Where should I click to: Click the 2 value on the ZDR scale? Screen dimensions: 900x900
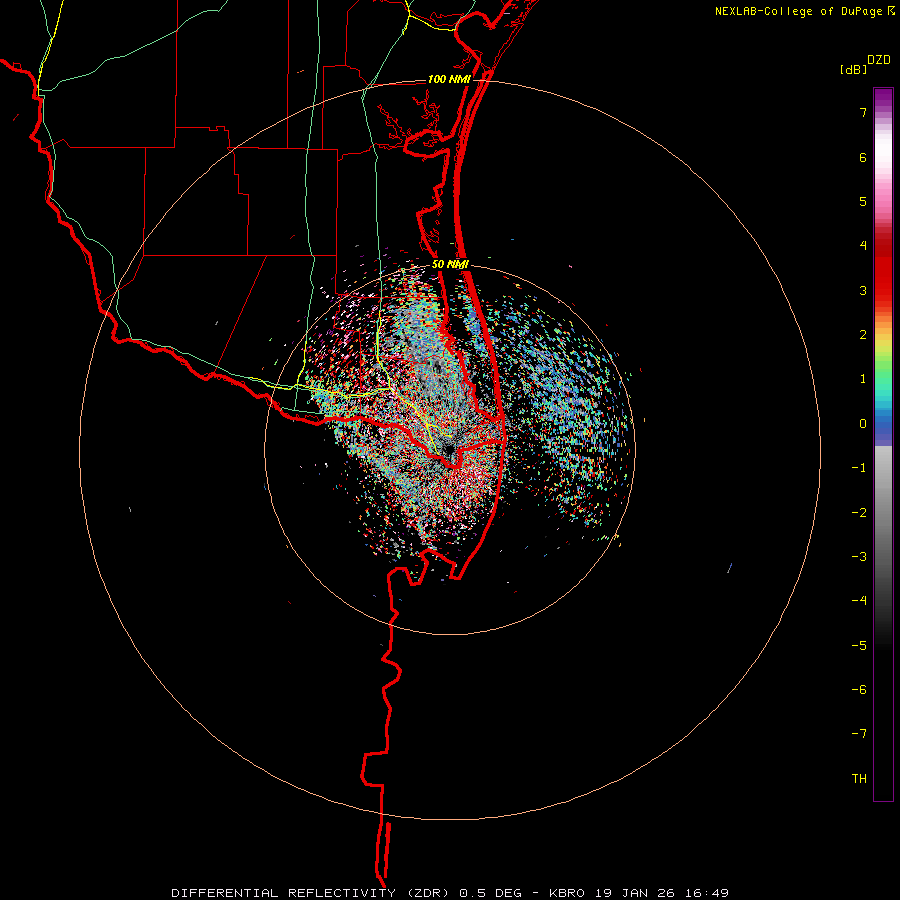point(863,335)
